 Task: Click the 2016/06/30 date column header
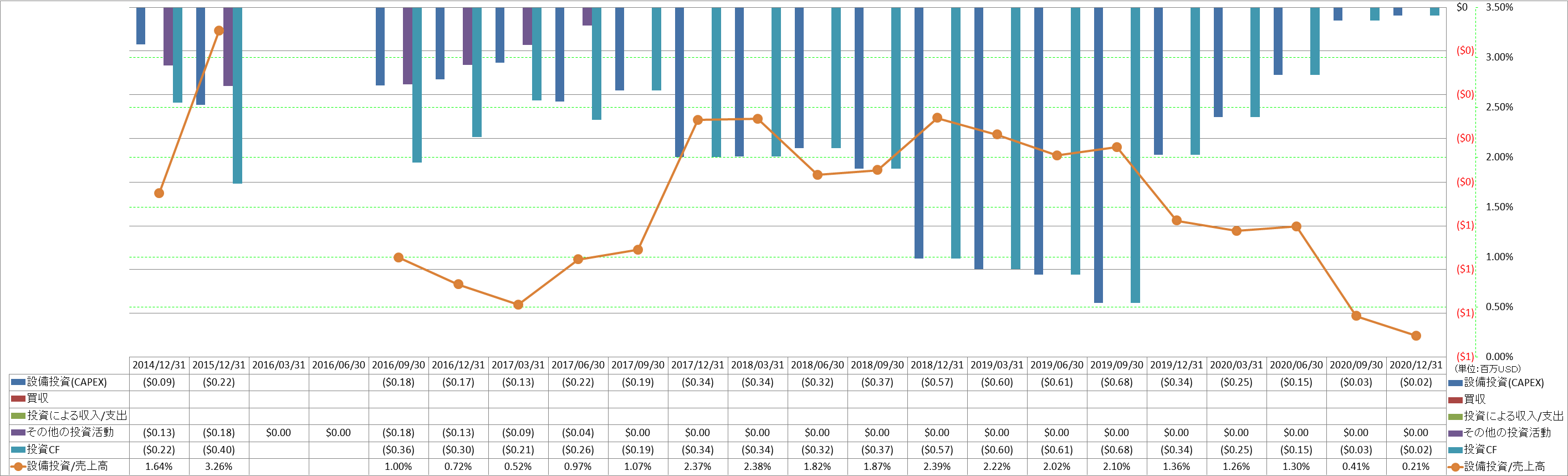(339, 365)
